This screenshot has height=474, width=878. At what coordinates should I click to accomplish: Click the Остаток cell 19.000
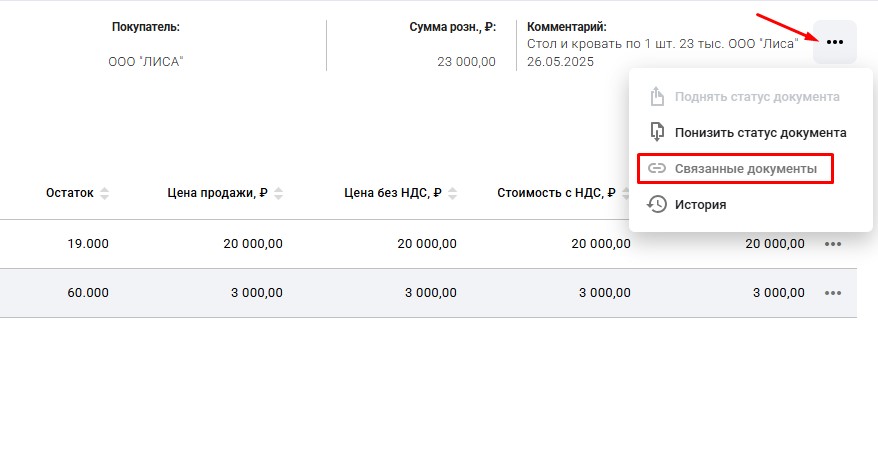88,244
